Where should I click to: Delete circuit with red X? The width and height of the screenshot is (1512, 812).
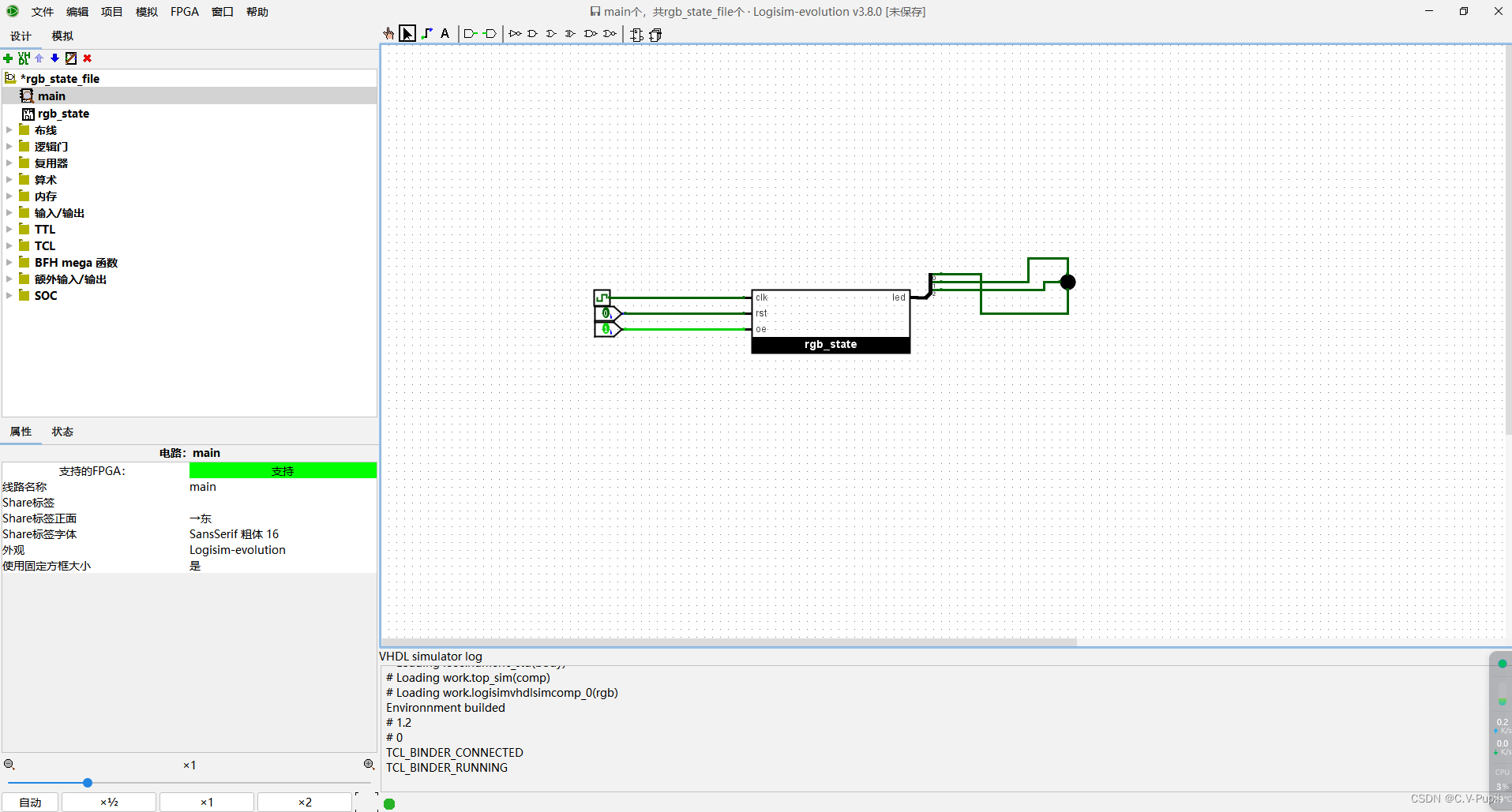pyautogui.click(x=88, y=58)
